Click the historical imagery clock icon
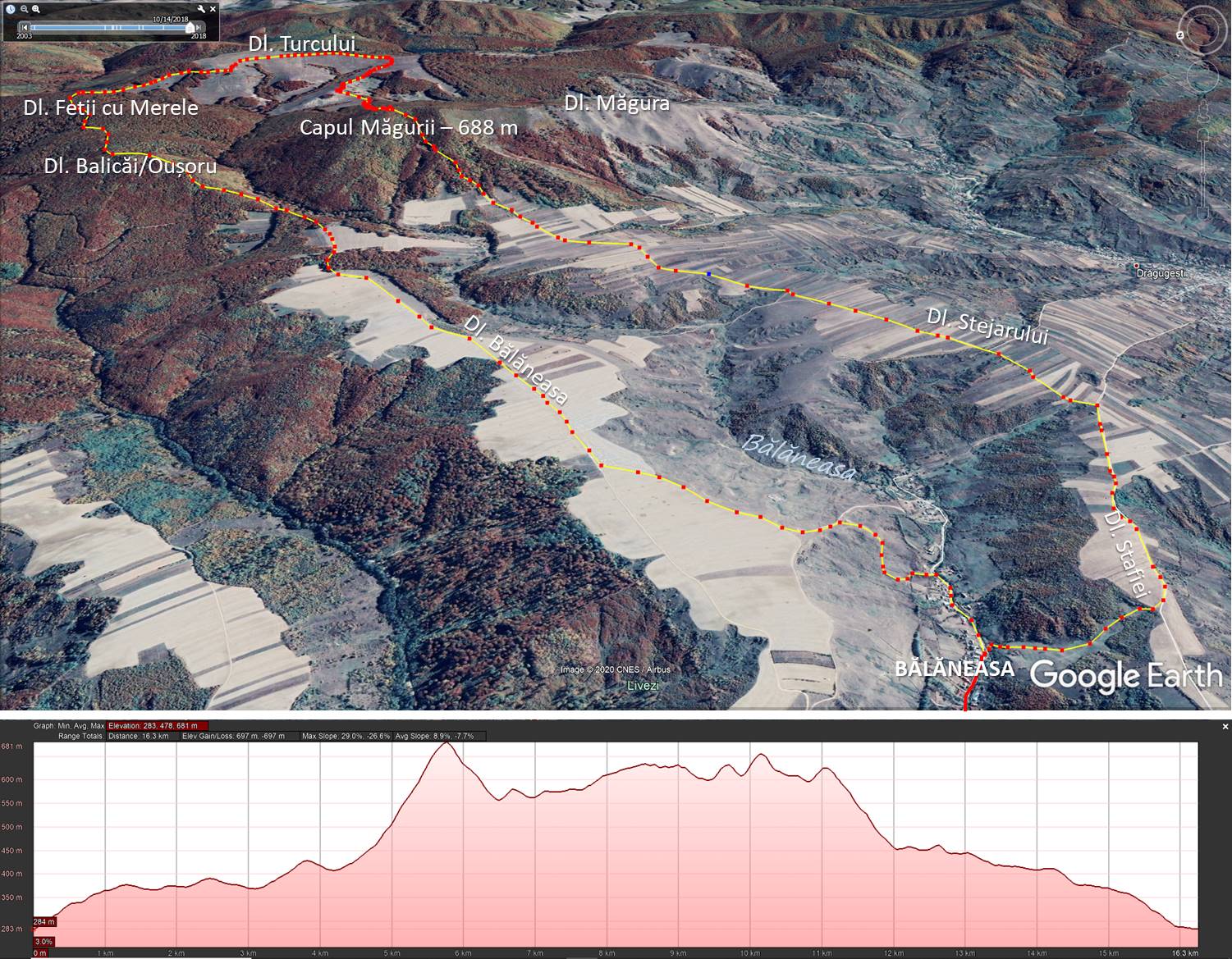The height and width of the screenshot is (959, 1232). 11,9
